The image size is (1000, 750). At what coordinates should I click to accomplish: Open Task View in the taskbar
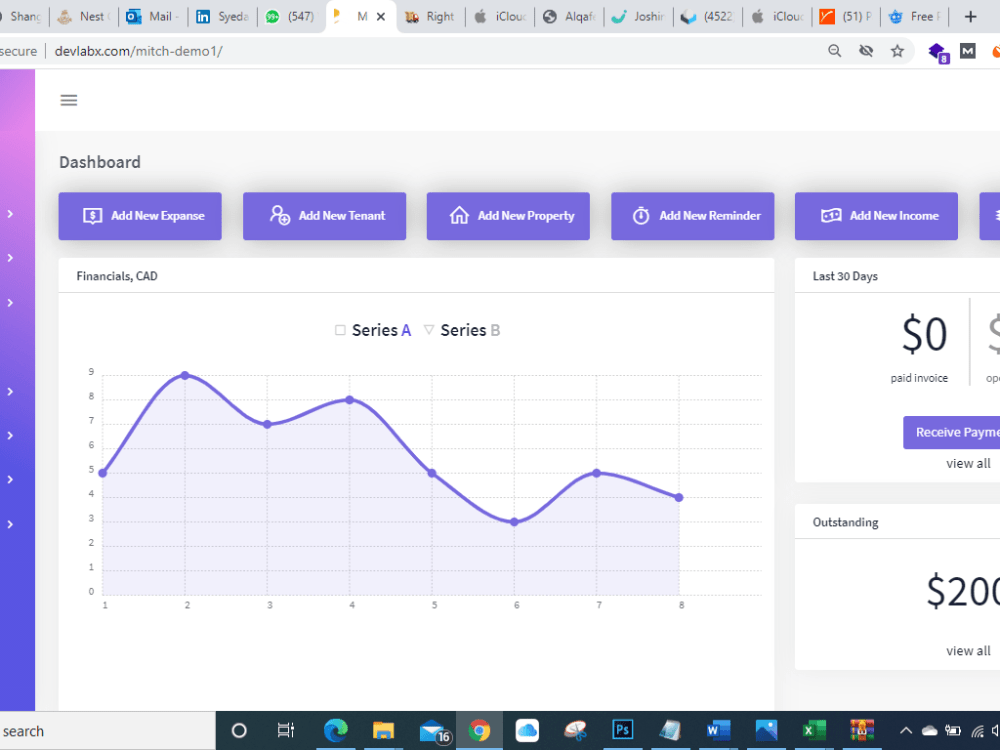(286, 730)
